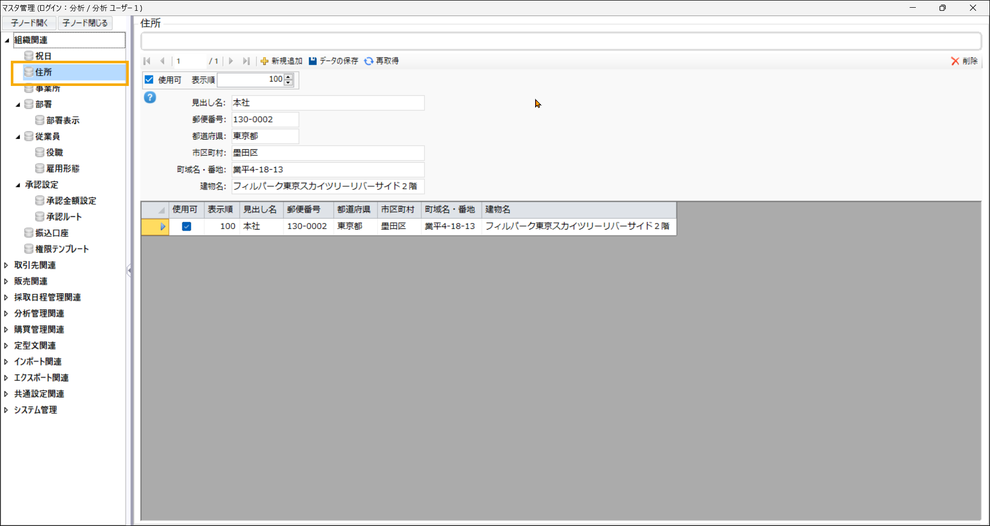Viewport: 990px width, 526px height.
Task: Click the database icon beside 部署表示
Action: 40,120
